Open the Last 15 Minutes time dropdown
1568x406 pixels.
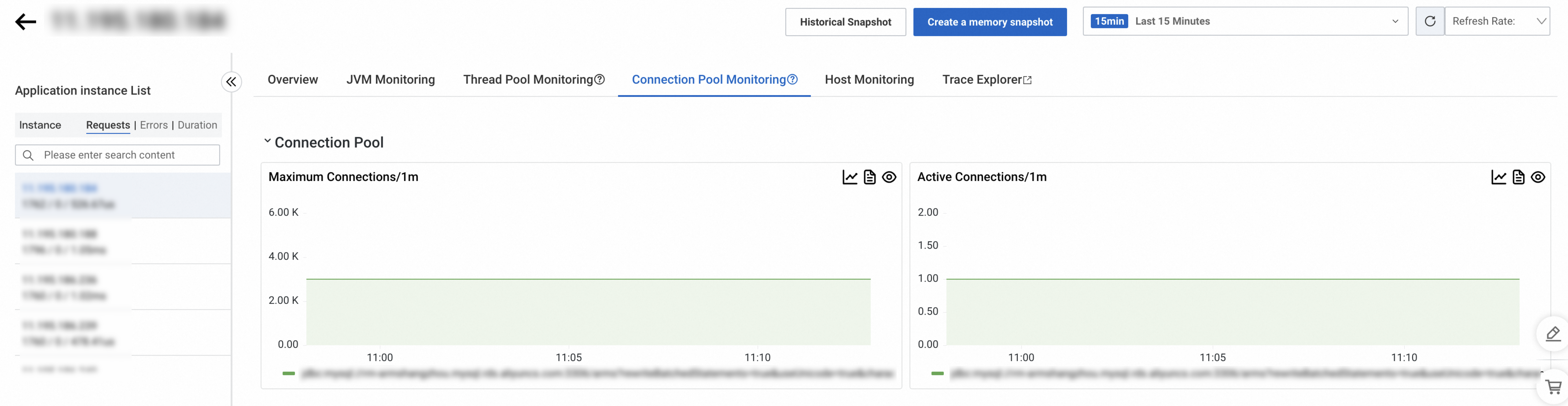coord(1245,21)
